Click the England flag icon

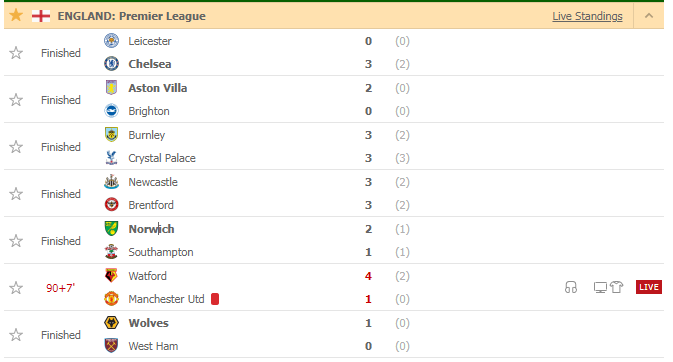(41, 16)
